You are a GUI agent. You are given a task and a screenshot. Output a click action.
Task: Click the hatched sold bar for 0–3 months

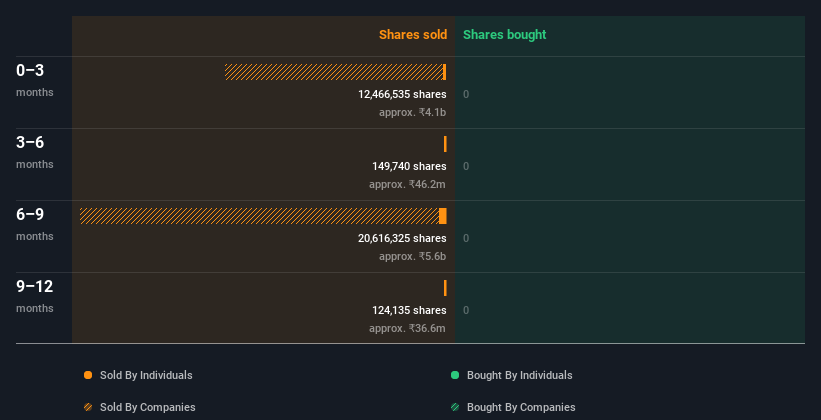pyautogui.click(x=334, y=72)
